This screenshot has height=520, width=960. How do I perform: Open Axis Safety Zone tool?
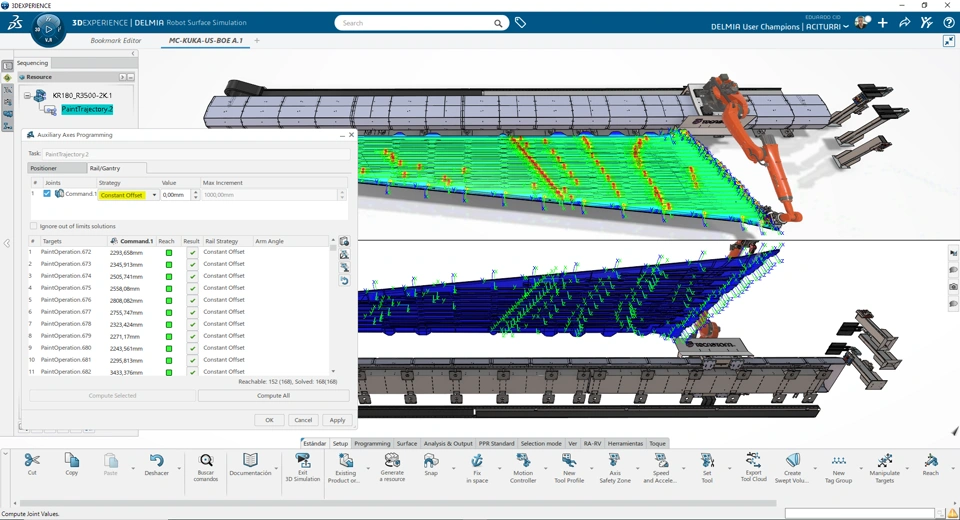(615, 461)
